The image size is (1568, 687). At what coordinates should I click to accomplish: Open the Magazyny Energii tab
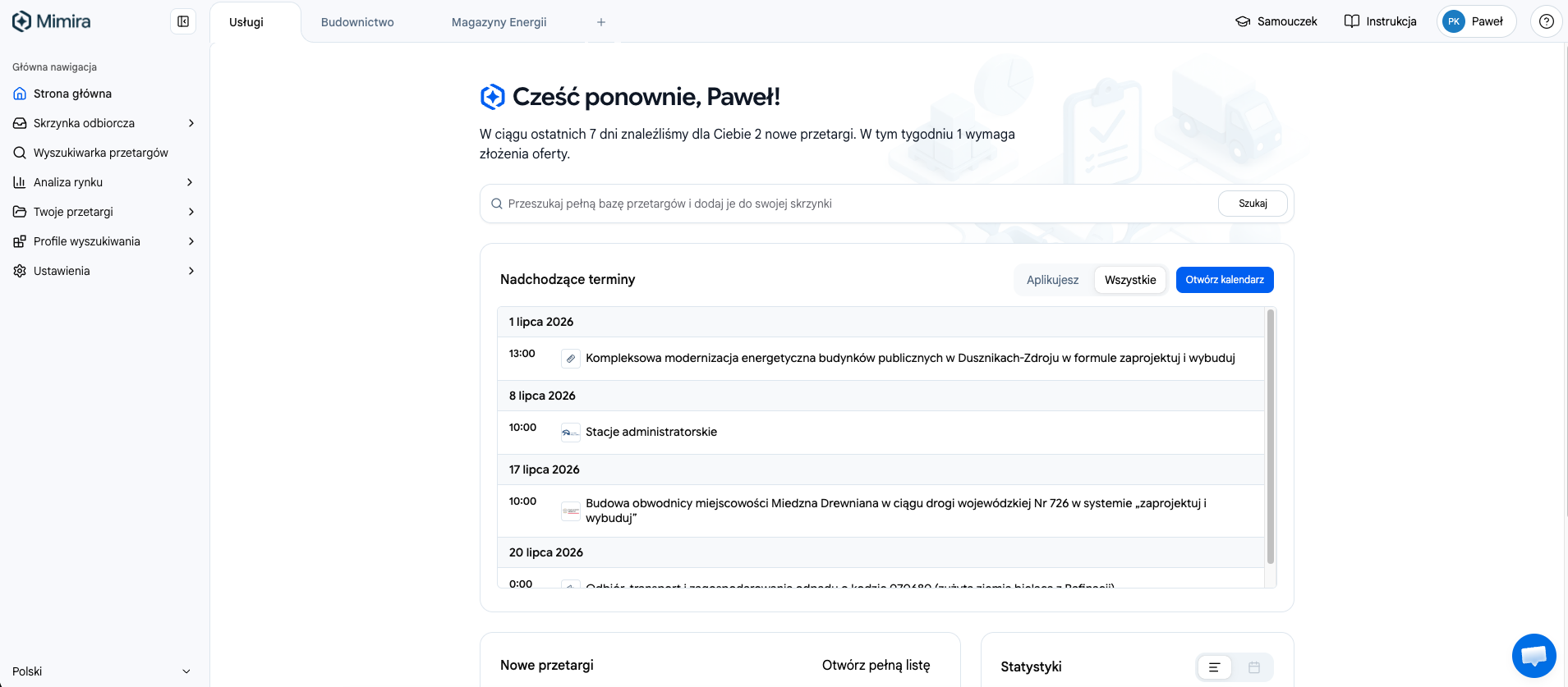pos(499,22)
